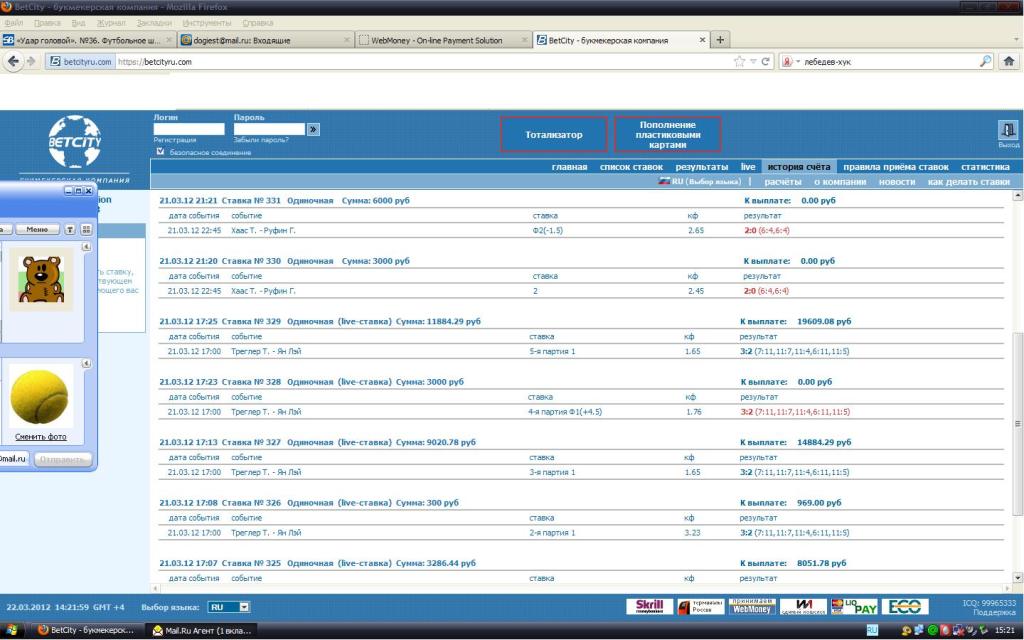The height and width of the screenshot is (640, 1024).
Task: Open the ECO payment logo
Action: (904, 607)
